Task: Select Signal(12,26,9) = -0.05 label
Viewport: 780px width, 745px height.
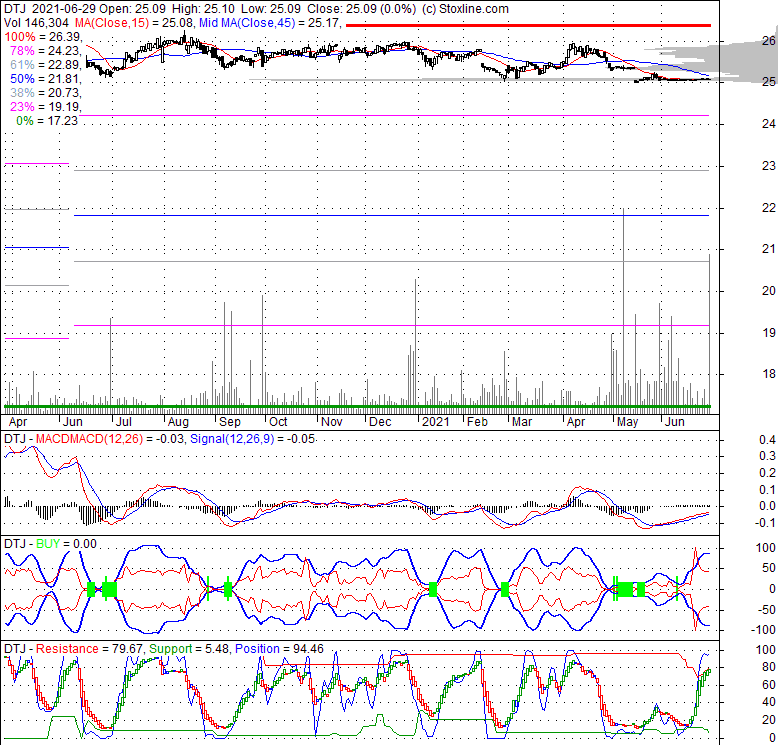Action: click(253, 439)
